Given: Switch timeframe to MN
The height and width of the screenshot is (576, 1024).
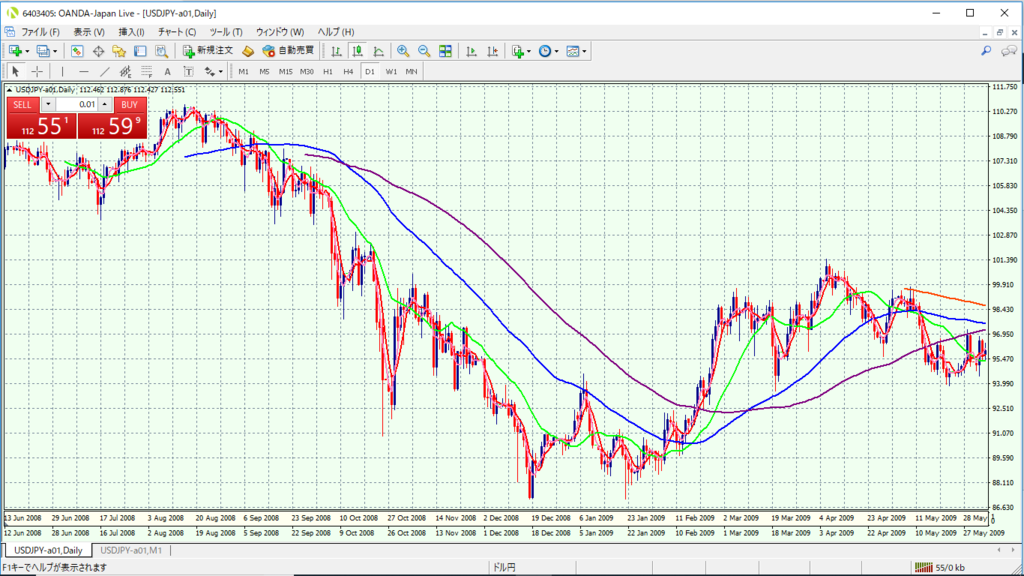Looking at the screenshot, I should click(411, 72).
